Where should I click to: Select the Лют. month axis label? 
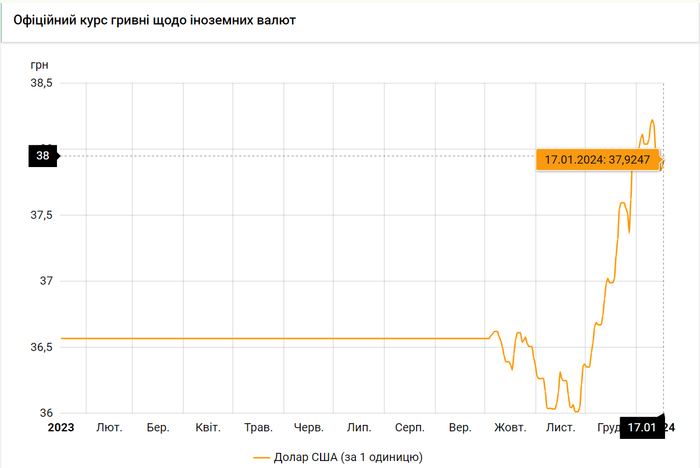click(x=109, y=427)
